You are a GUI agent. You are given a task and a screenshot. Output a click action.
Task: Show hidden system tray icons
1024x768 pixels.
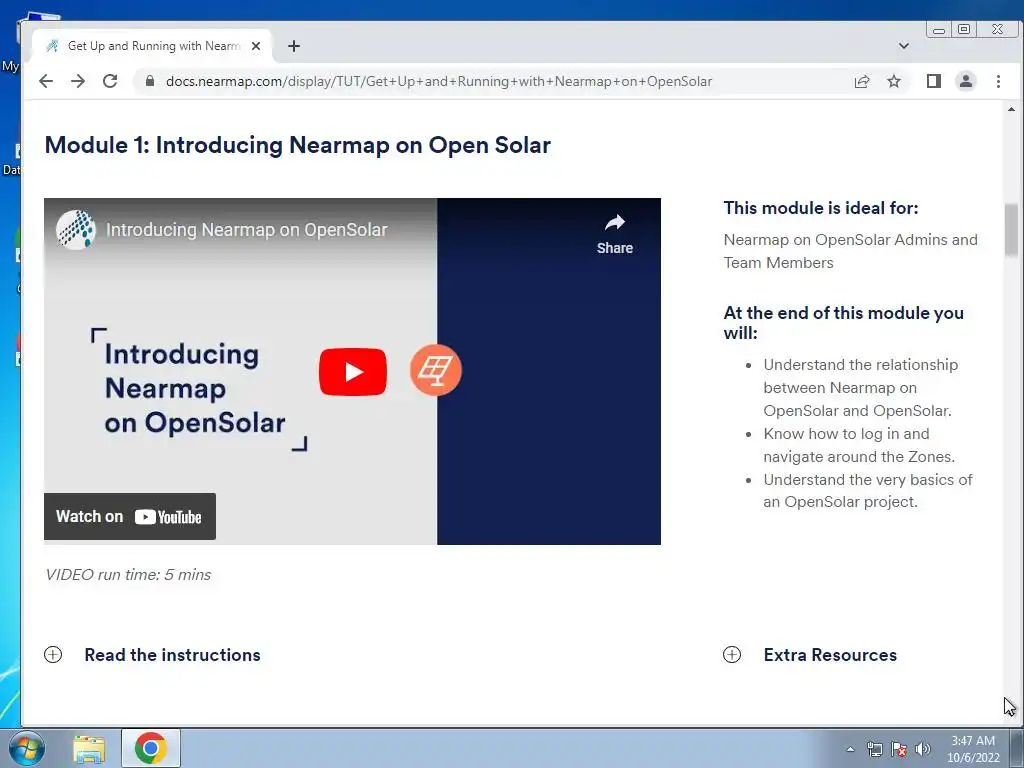pos(850,750)
